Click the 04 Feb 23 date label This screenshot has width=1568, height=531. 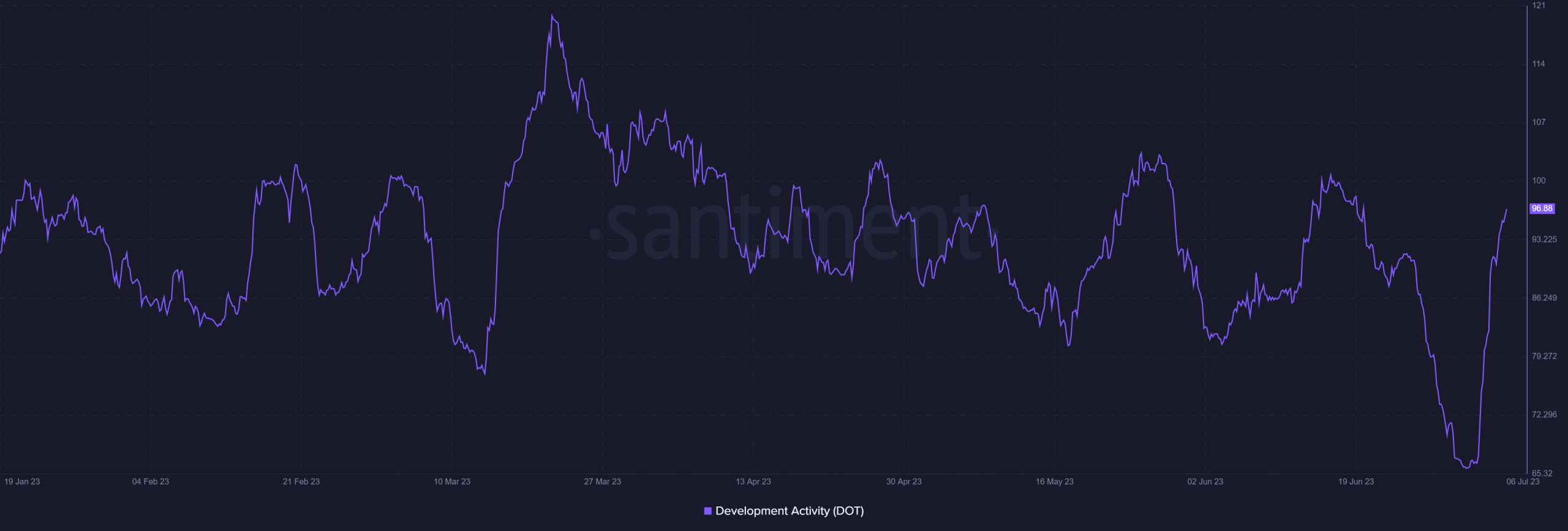click(151, 481)
